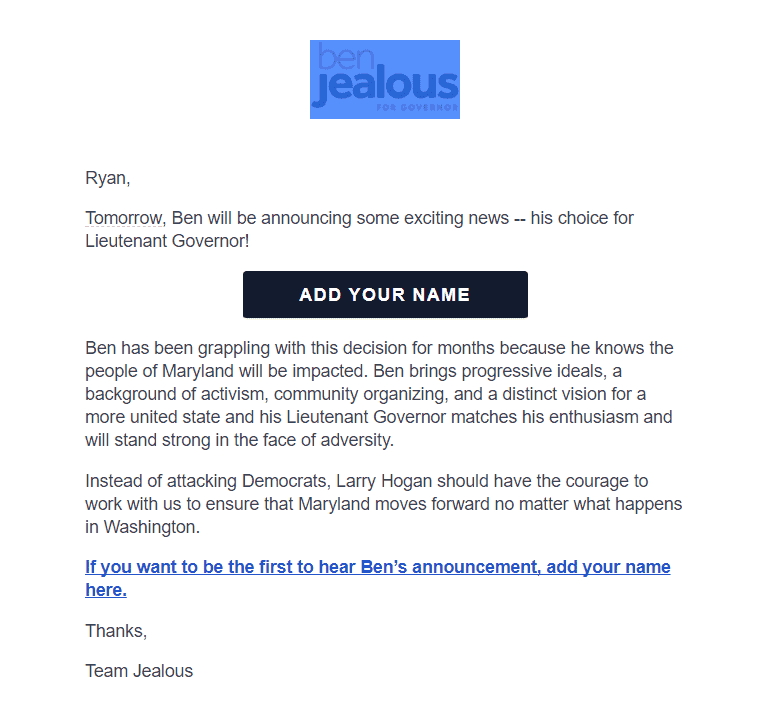Click the 'here.' link text on the last link line
This screenshot has width=777, height=721.
pyautogui.click(x=106, y=590)
